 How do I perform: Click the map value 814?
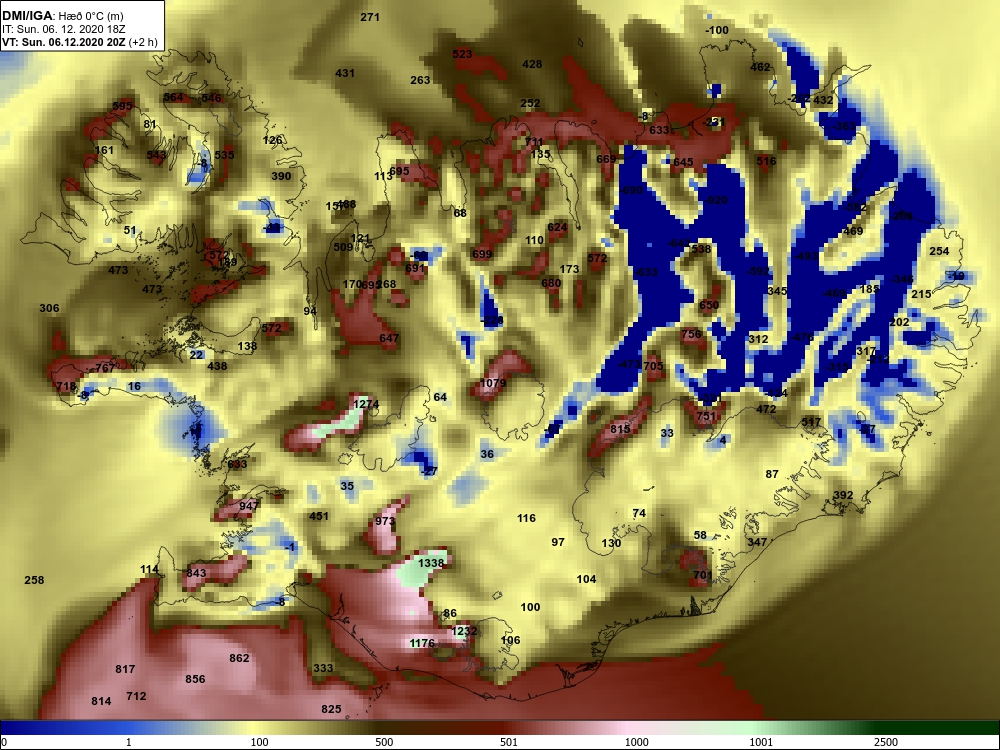point(101,702)
